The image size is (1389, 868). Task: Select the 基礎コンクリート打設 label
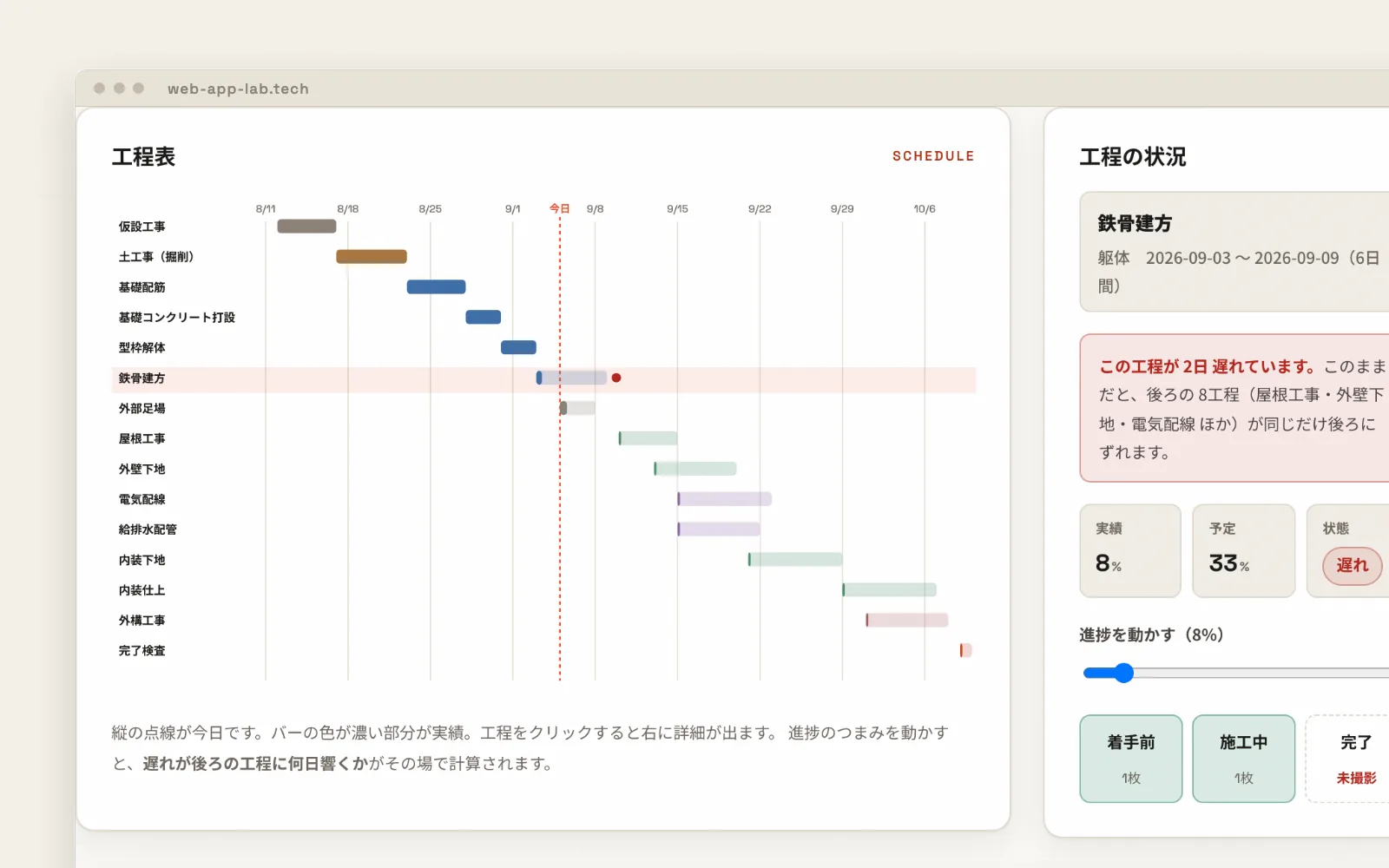click(177, 318)
